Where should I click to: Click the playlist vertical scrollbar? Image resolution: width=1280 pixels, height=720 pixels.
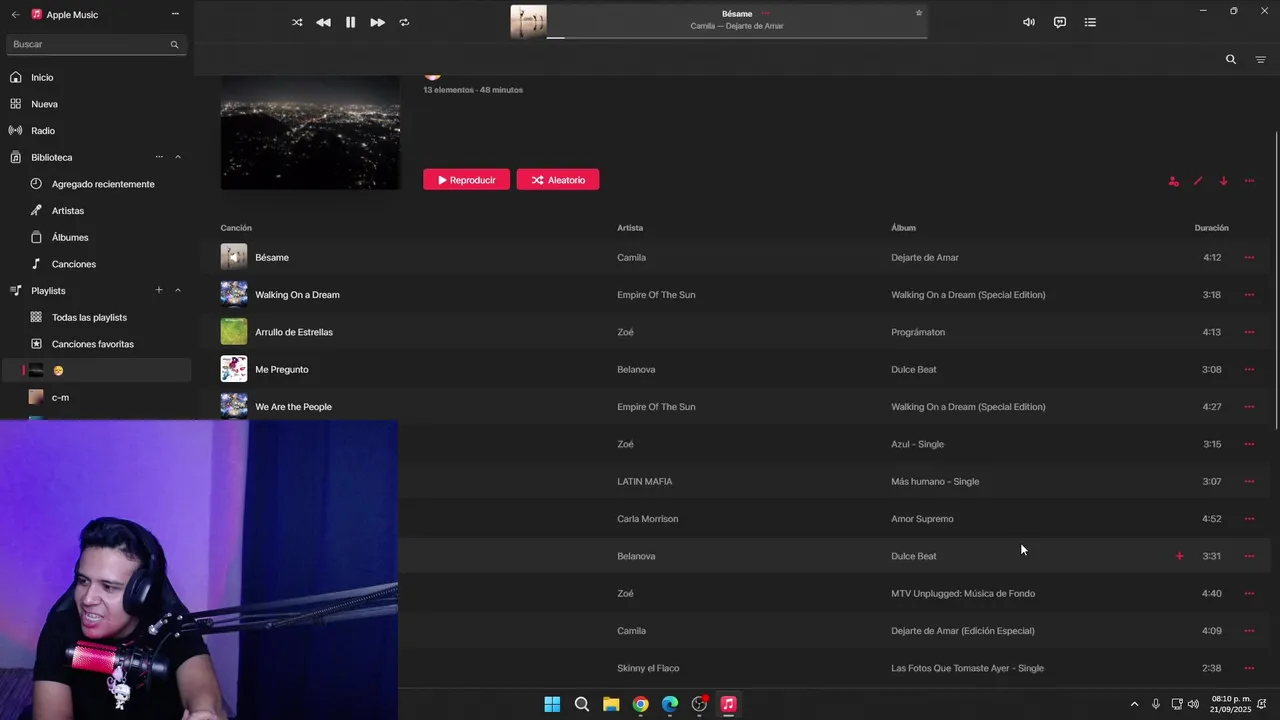pyautogui.click(x=1275, y=280)
